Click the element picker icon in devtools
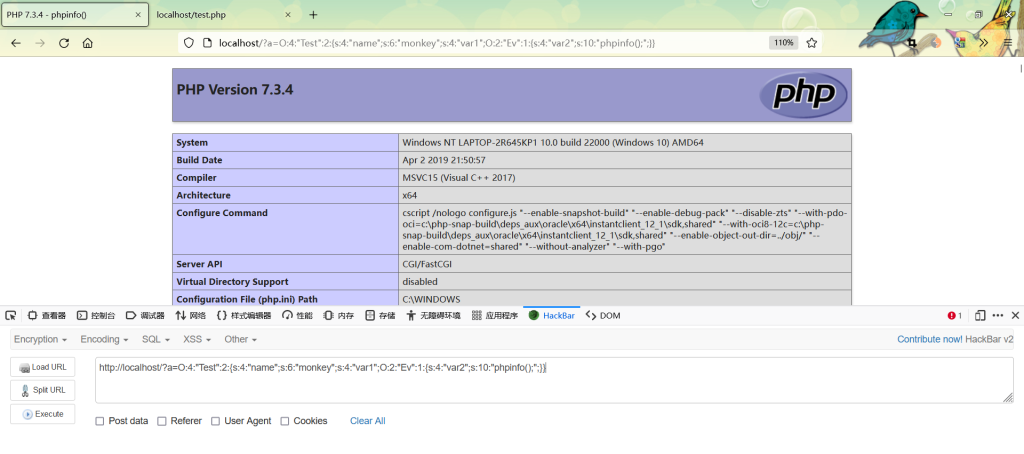Image resolution: width=1024 pixels, height=454 pixels. 11,315
